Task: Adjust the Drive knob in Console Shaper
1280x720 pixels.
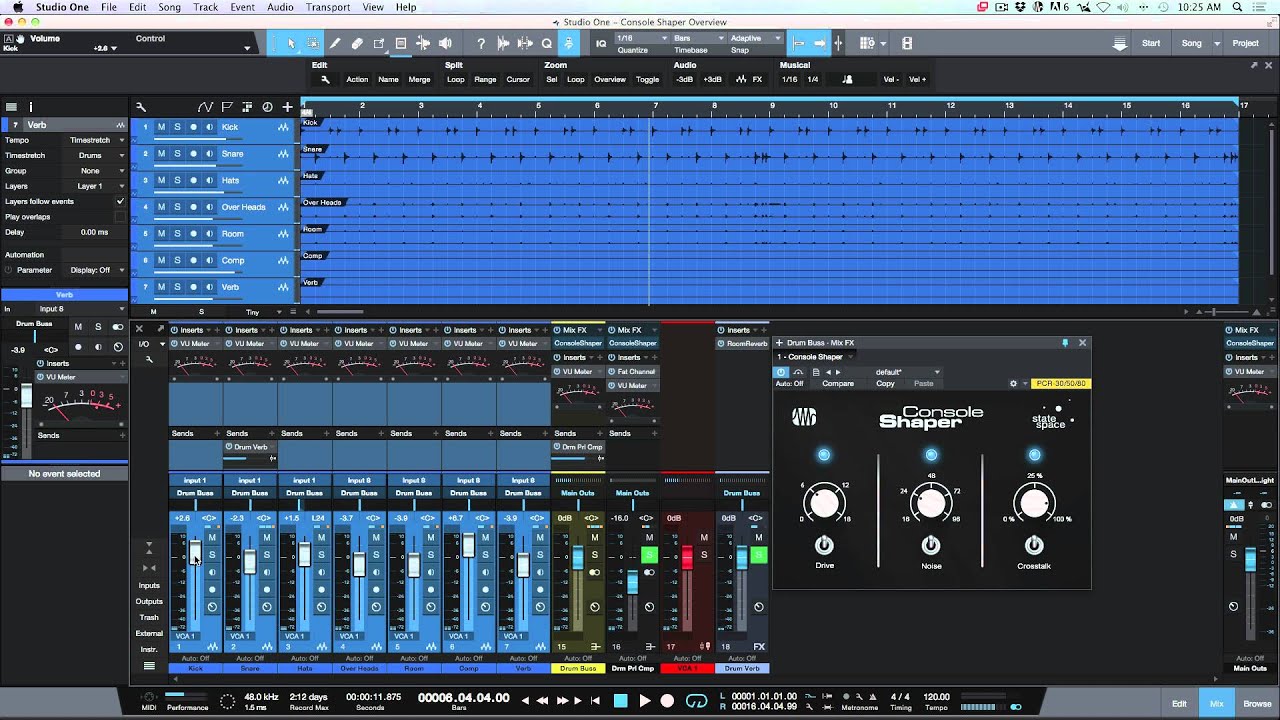Action: [x=825, y=503]
